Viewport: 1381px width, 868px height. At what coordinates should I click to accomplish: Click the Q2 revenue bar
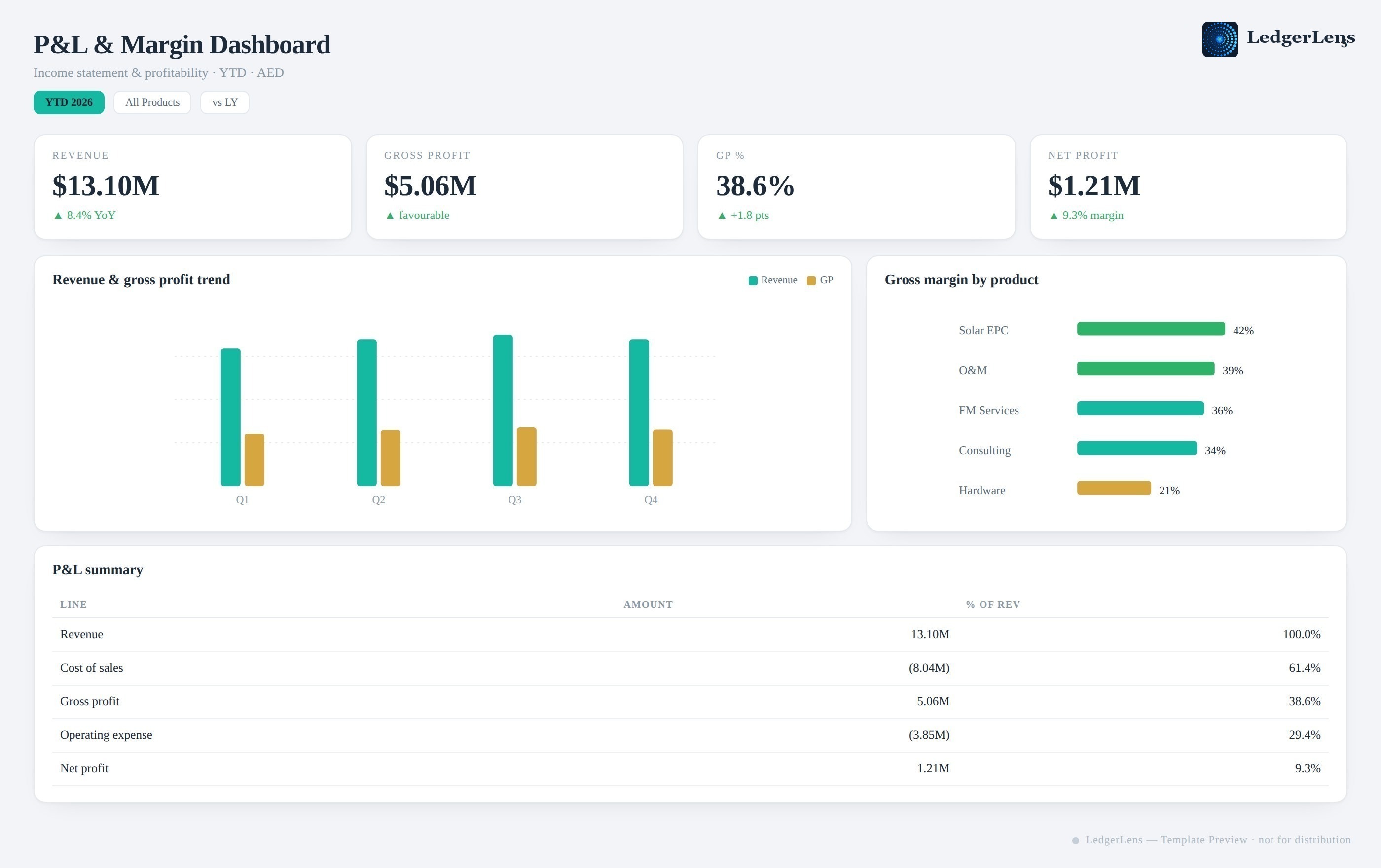[367, 413]
